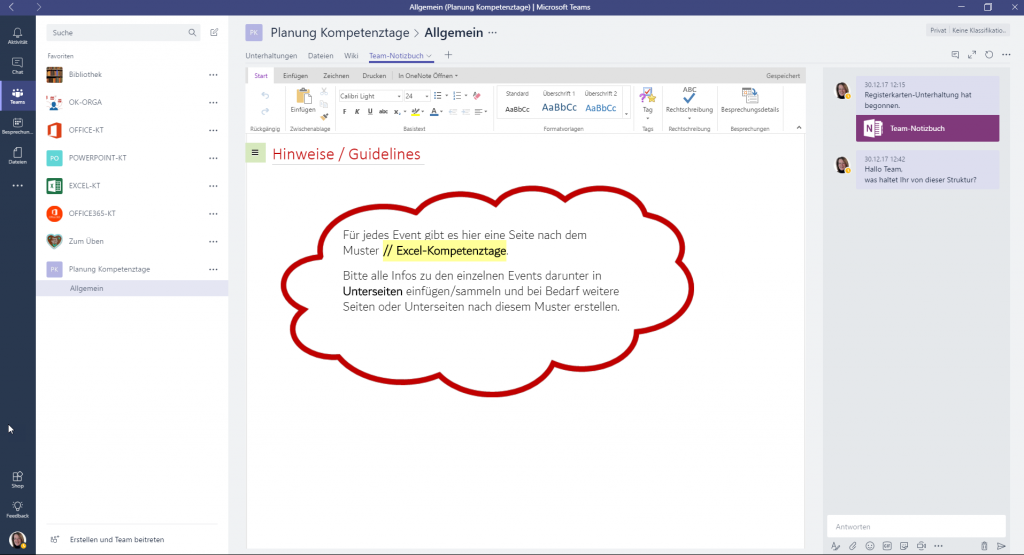Open the In OneNote Öffnen dropdown
Image resolution: width=1024 pixels, height=555 pixels.
coord(428,76)
